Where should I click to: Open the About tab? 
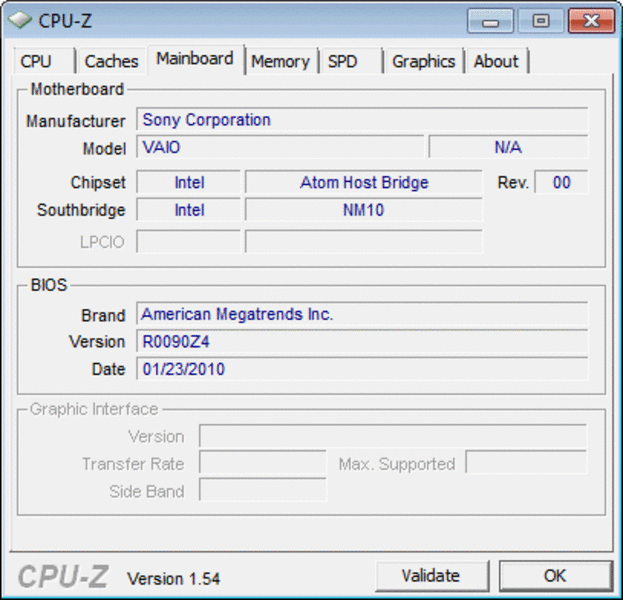[x=497, y=61]
